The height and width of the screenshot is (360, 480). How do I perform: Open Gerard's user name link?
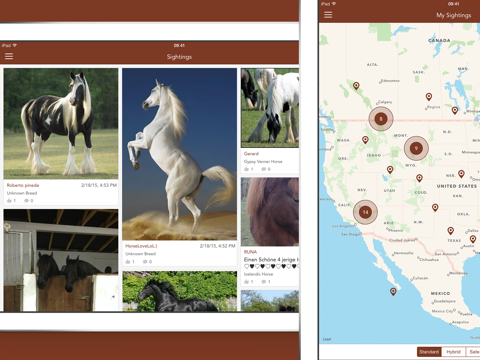point(251,154)
